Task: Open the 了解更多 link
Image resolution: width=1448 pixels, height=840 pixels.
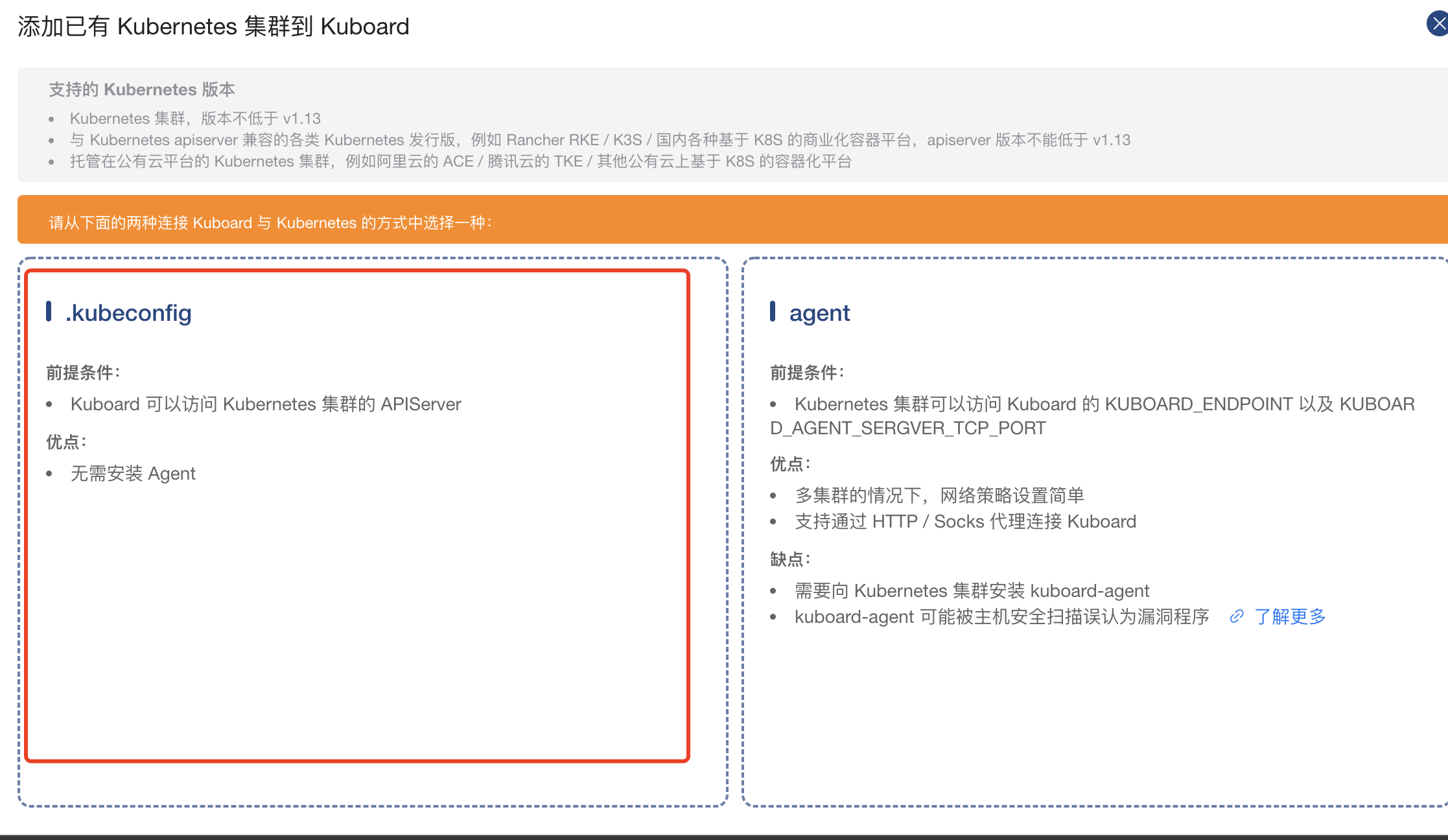Action: tap(1290, 616)
